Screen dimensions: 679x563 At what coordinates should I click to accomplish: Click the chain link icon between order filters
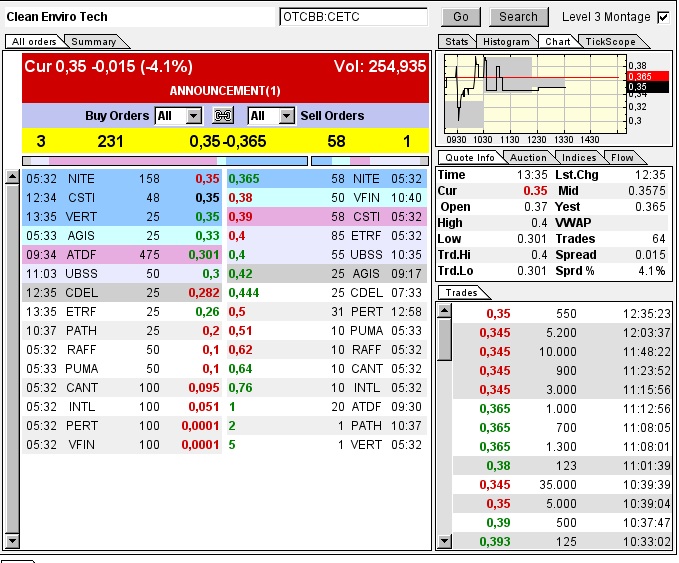point(223,116)
